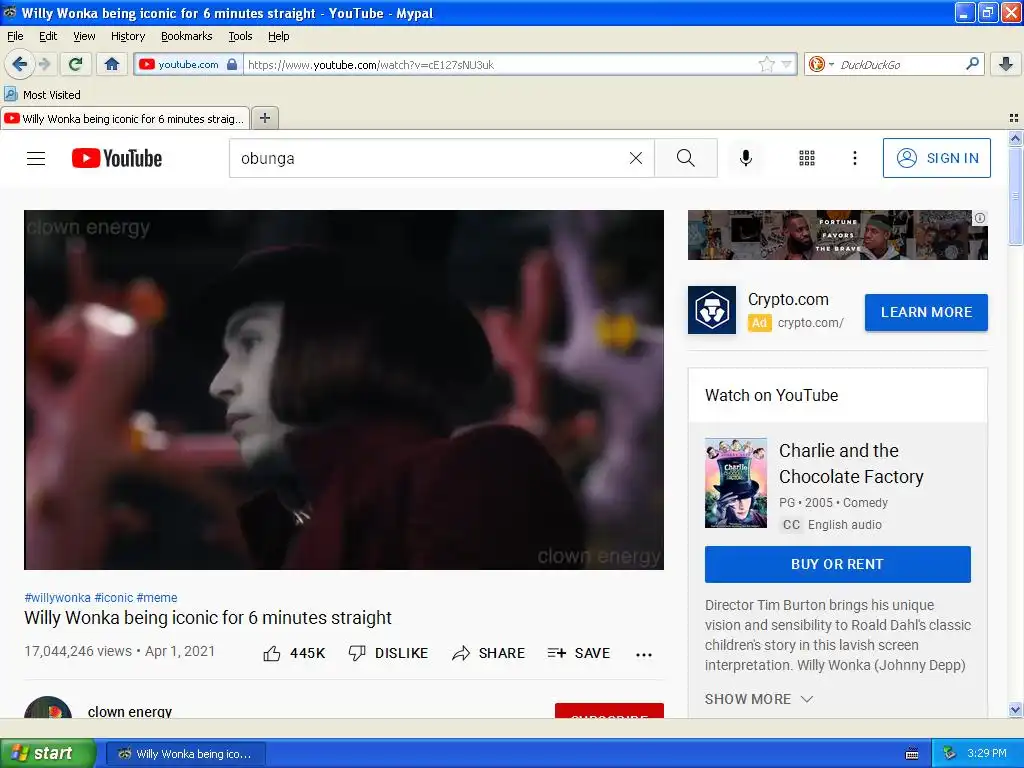Open the YouTube apps grid icon
Screen dimensions: 1024x768
807,158
